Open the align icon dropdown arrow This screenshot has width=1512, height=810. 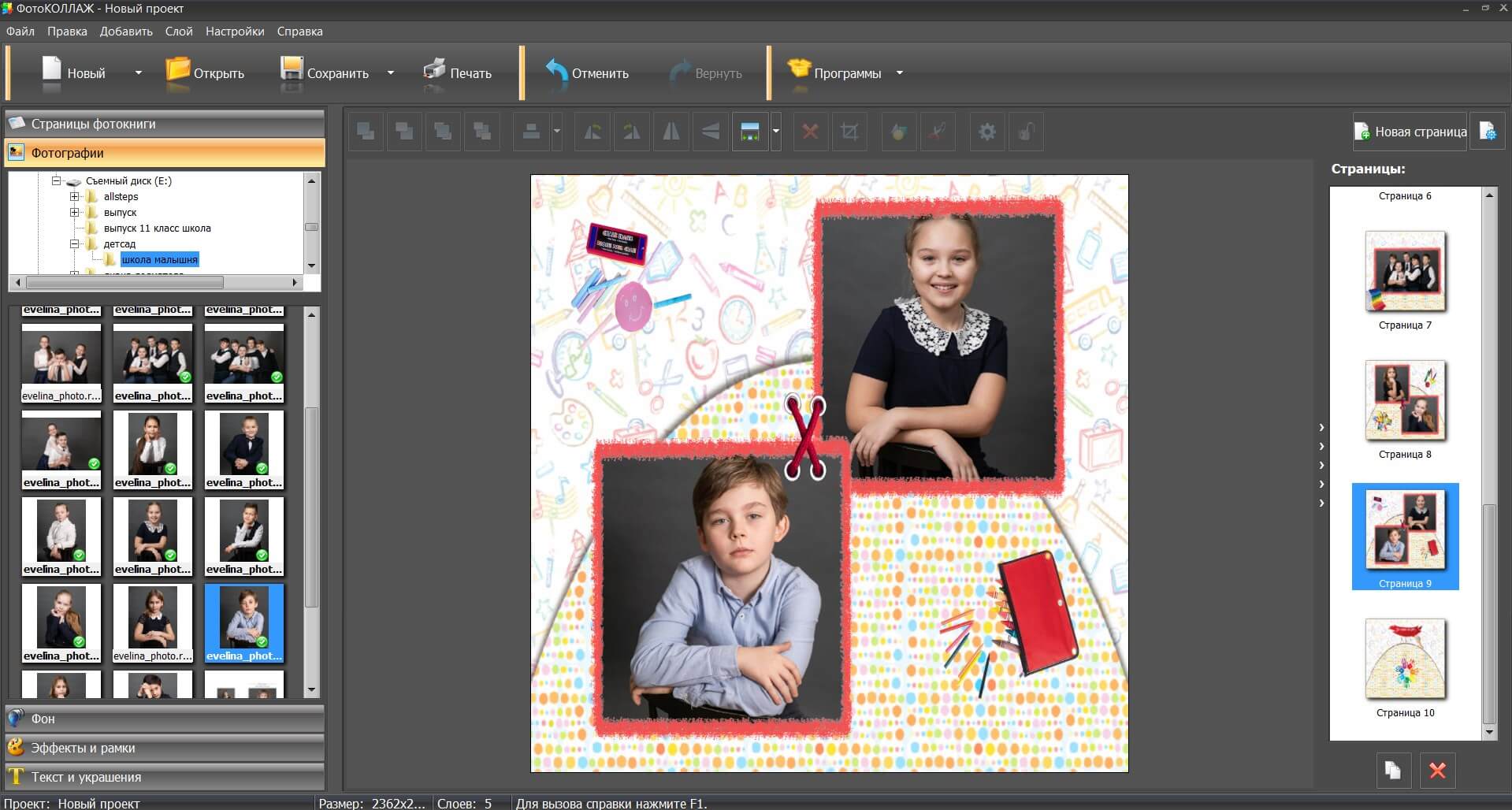pyautogui.click(x=556, y=132)
